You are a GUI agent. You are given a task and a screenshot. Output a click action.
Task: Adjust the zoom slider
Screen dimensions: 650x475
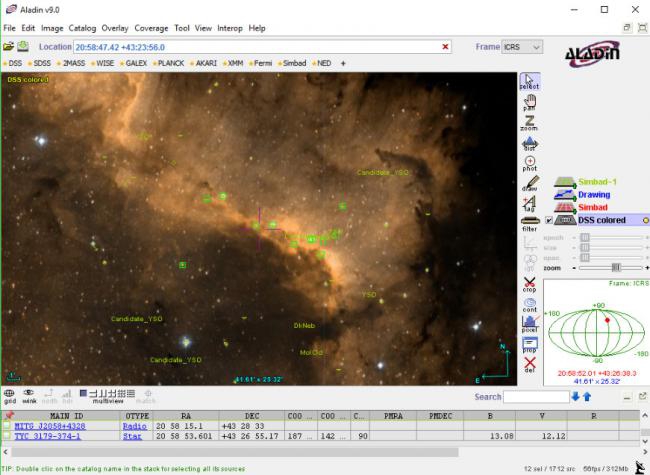click(x=614, y=268)
